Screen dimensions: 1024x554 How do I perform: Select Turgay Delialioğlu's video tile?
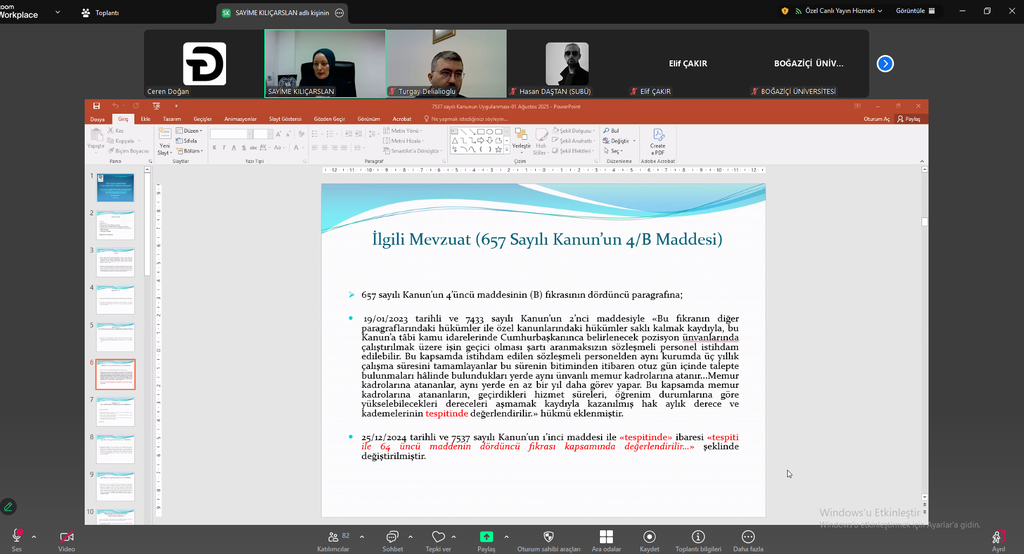446,63
